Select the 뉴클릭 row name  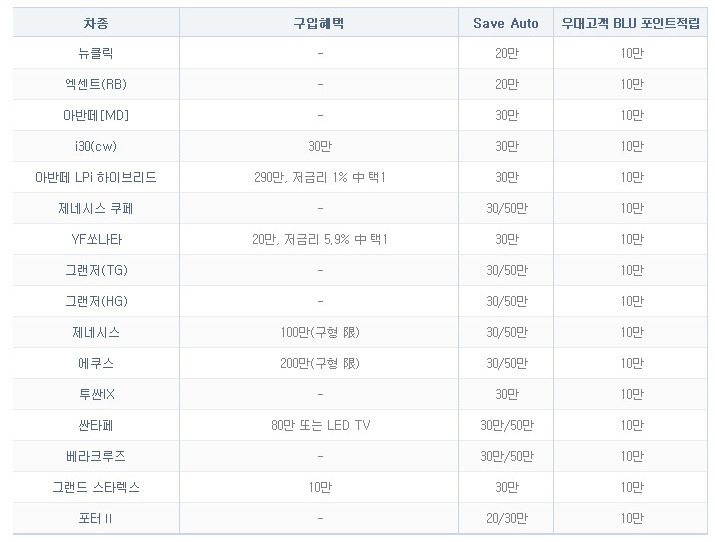point(96,53)
